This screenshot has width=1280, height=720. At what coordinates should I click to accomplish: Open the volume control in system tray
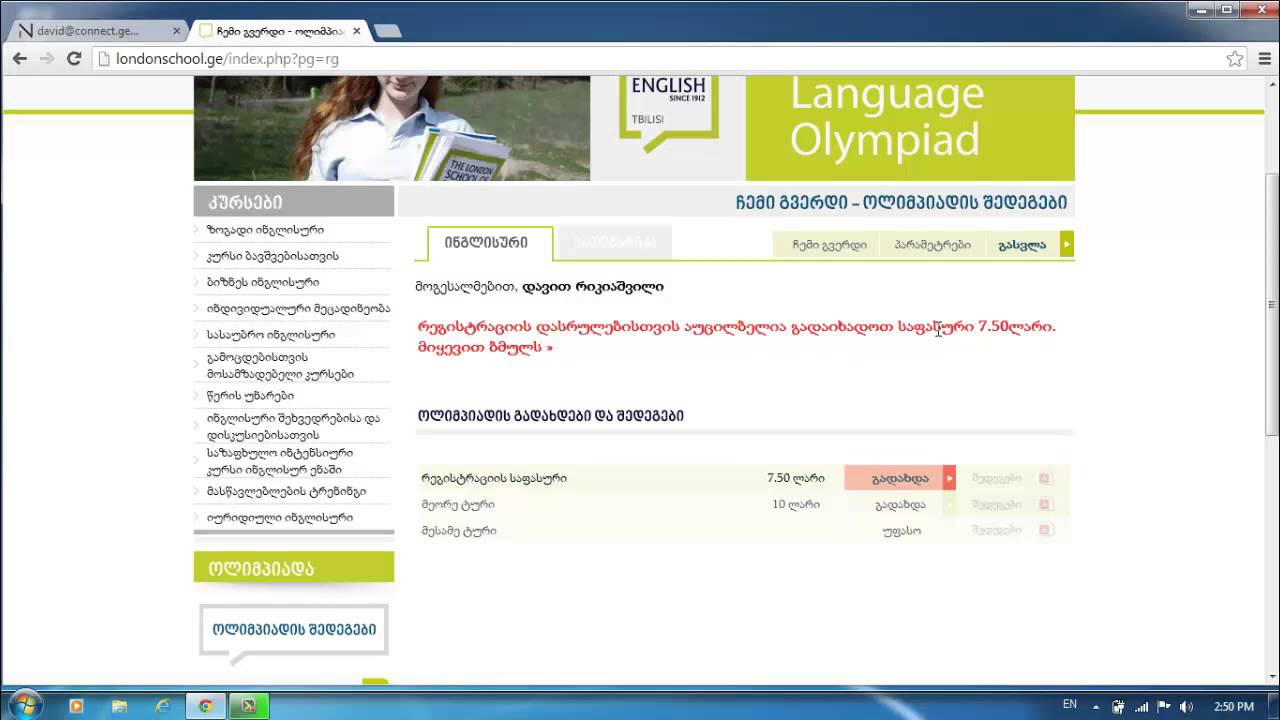point(1187,706)
